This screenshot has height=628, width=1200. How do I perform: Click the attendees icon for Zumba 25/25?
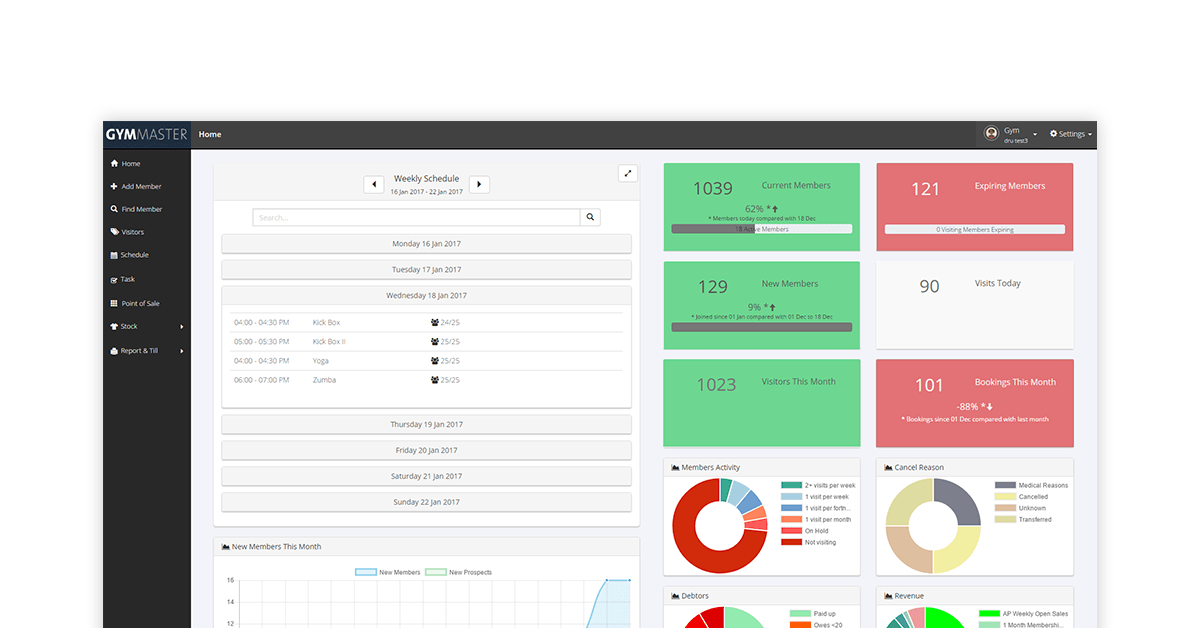click(435, 380)
